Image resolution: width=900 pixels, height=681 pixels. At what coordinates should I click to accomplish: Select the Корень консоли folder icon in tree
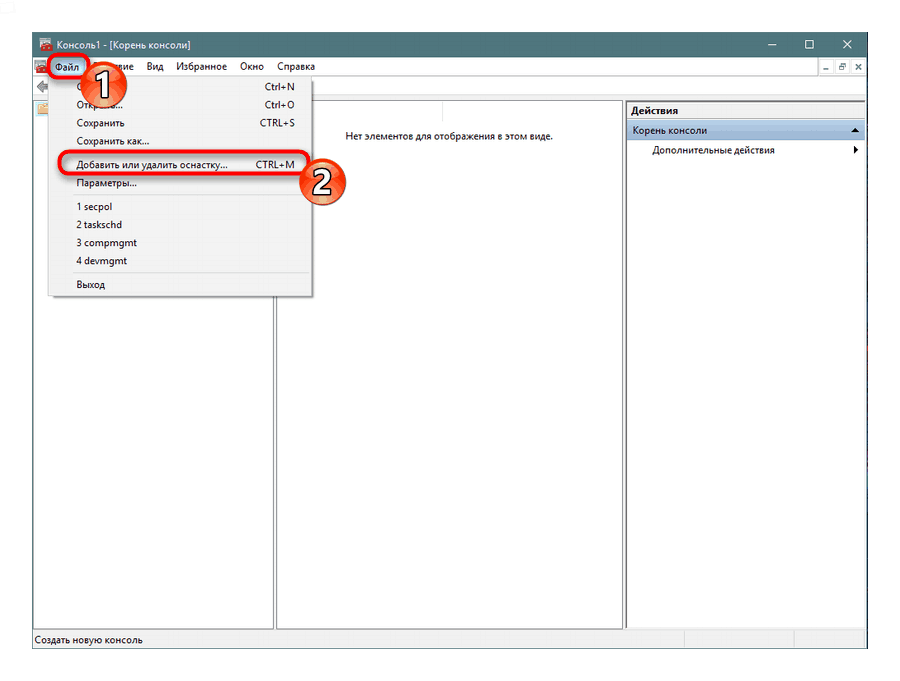point(42,109)
